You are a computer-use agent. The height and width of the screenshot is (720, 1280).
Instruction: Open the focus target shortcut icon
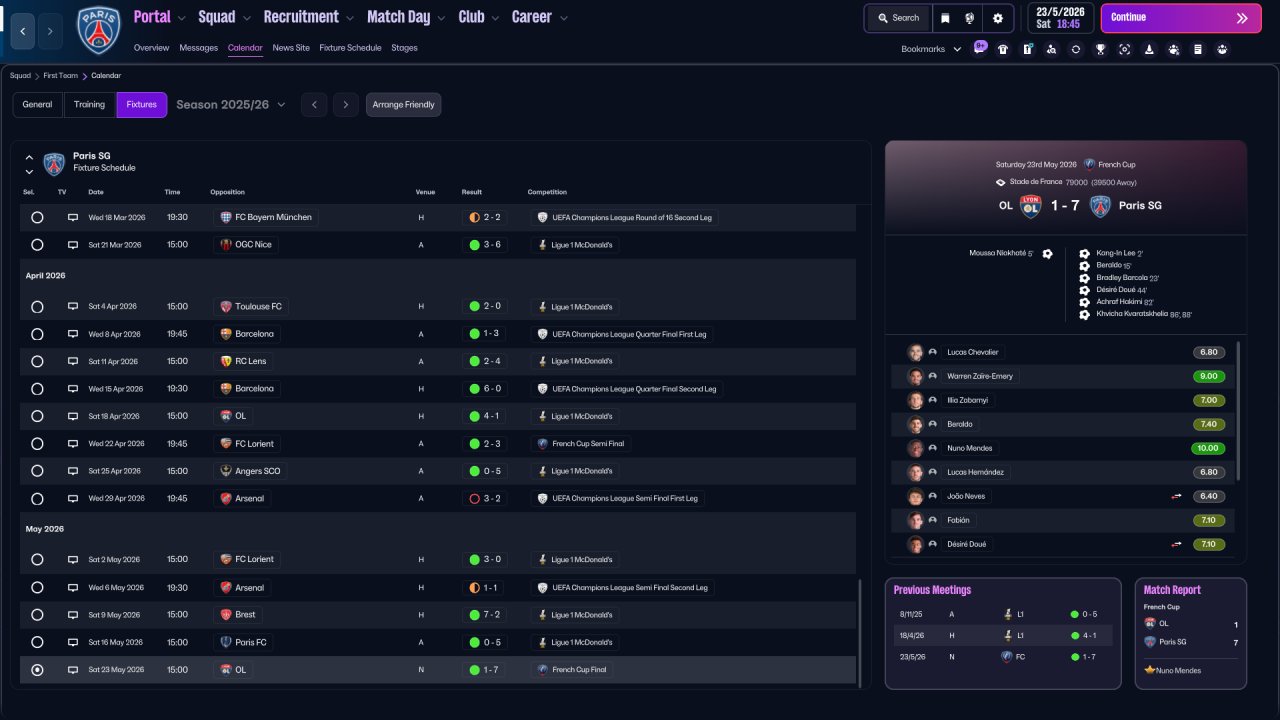pos(1125,49)
